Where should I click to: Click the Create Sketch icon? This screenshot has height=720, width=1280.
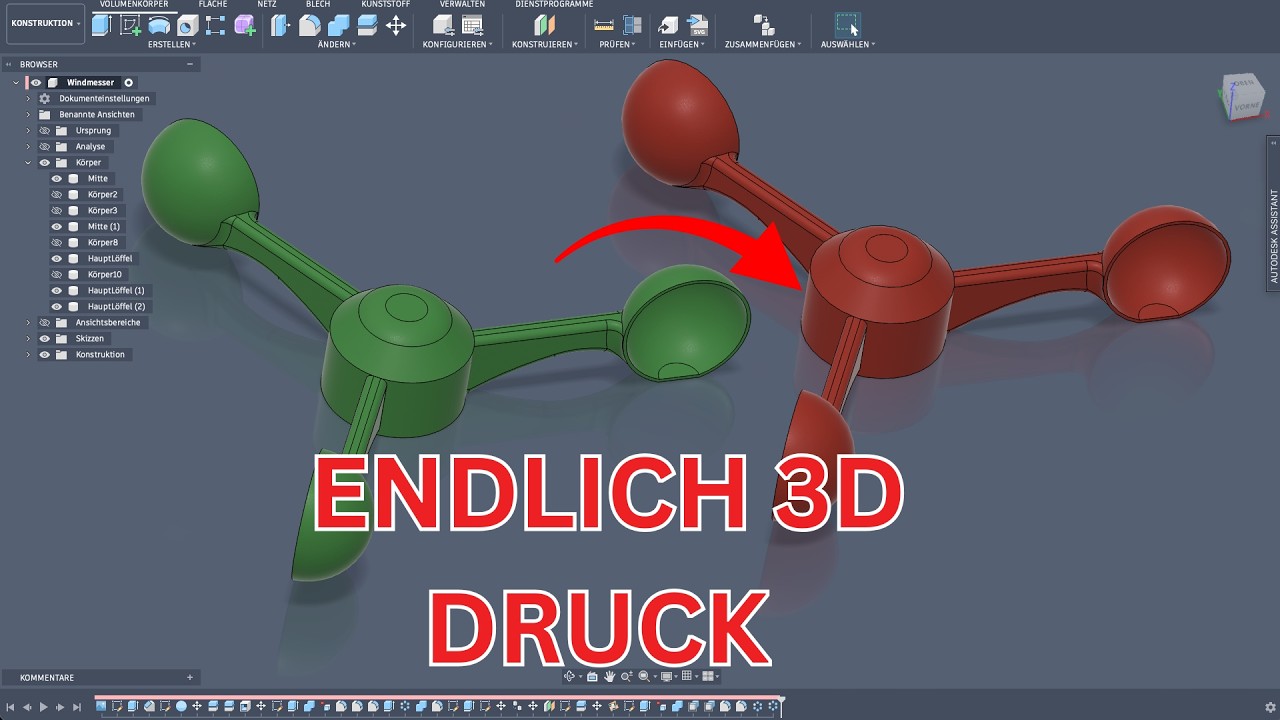coord(130,26)
